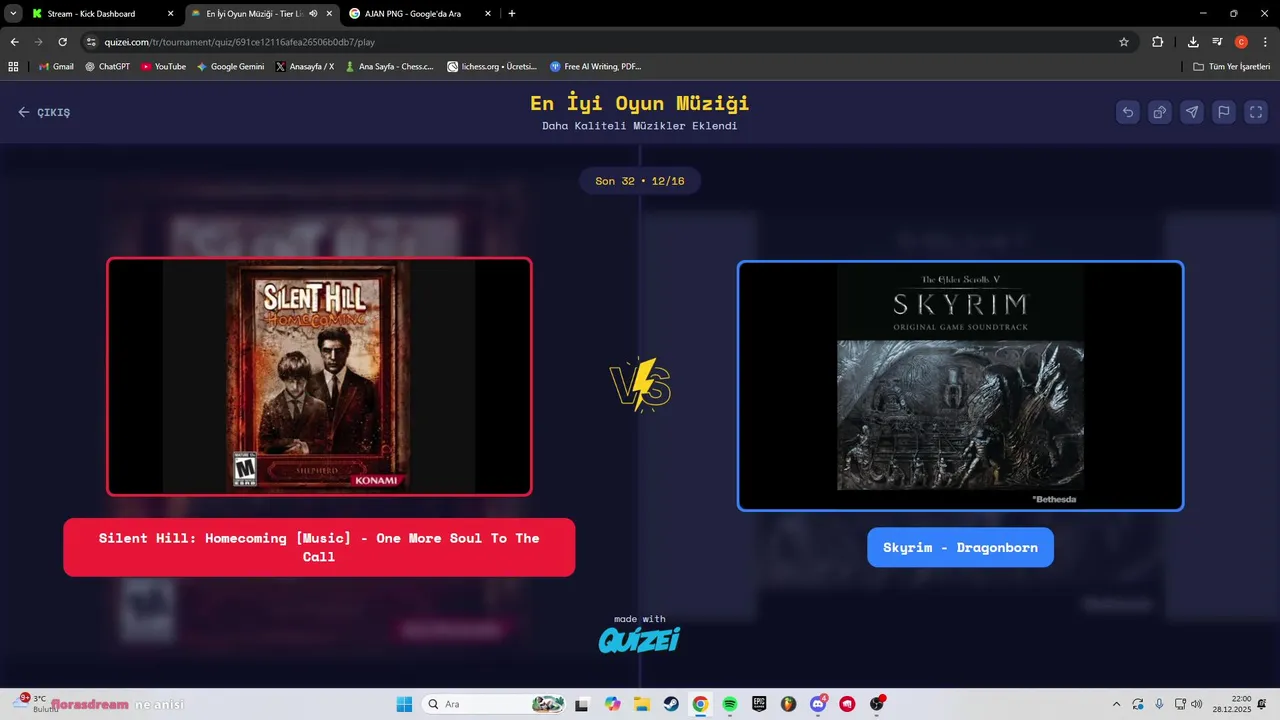Vote for Skyrim - Dragonborn blue button

click(960, 547)
